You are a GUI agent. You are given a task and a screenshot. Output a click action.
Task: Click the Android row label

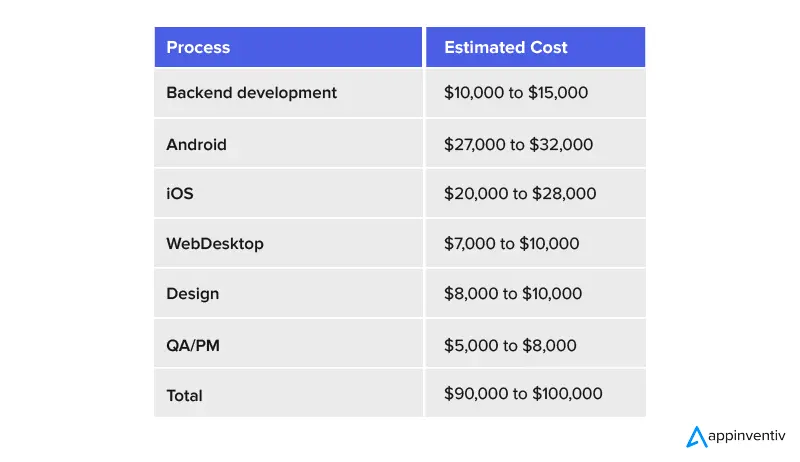click(x=196, y=144)
